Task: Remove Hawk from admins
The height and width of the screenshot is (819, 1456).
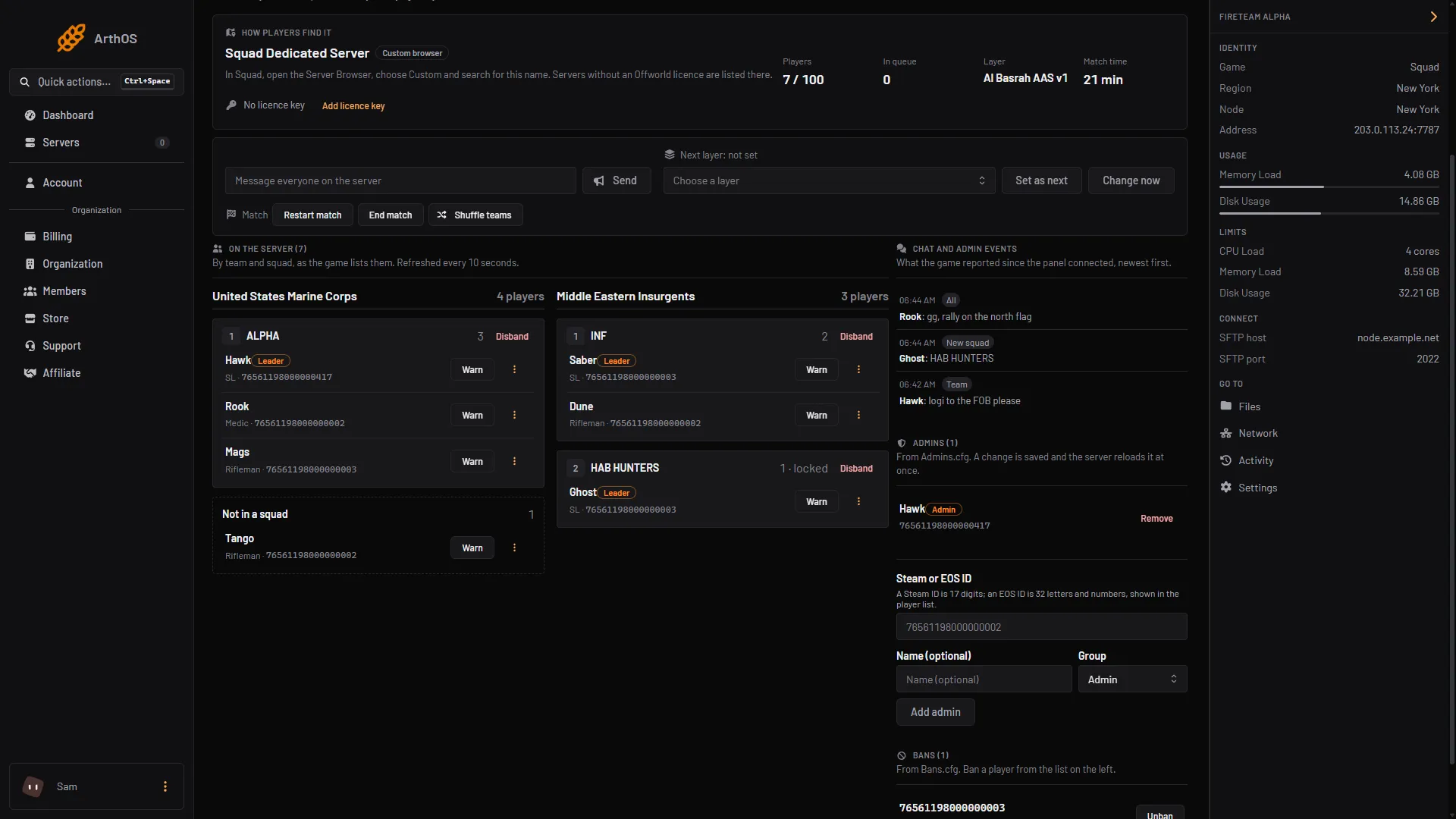Action: [1156, 519]
